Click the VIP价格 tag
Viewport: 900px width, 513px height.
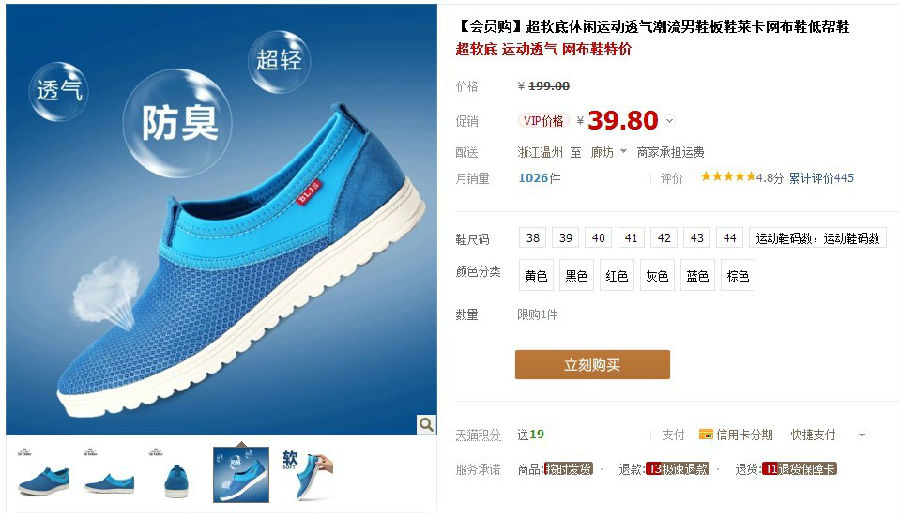(543, 121)
